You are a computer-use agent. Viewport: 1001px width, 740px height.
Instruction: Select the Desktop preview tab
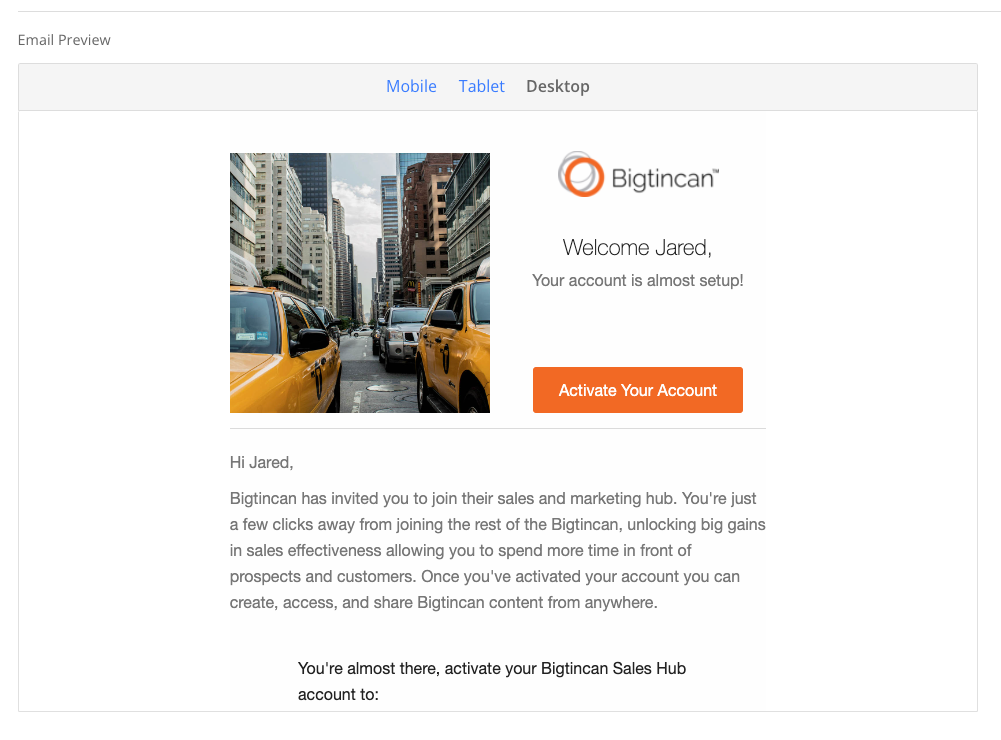[557, 86]
